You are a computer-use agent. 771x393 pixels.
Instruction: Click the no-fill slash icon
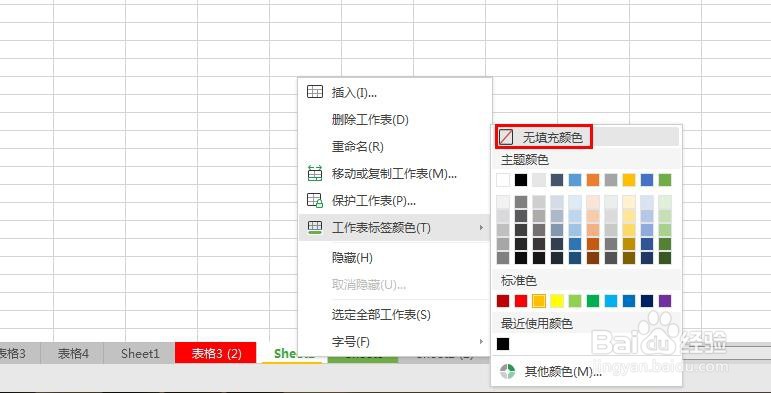[505, 137]
